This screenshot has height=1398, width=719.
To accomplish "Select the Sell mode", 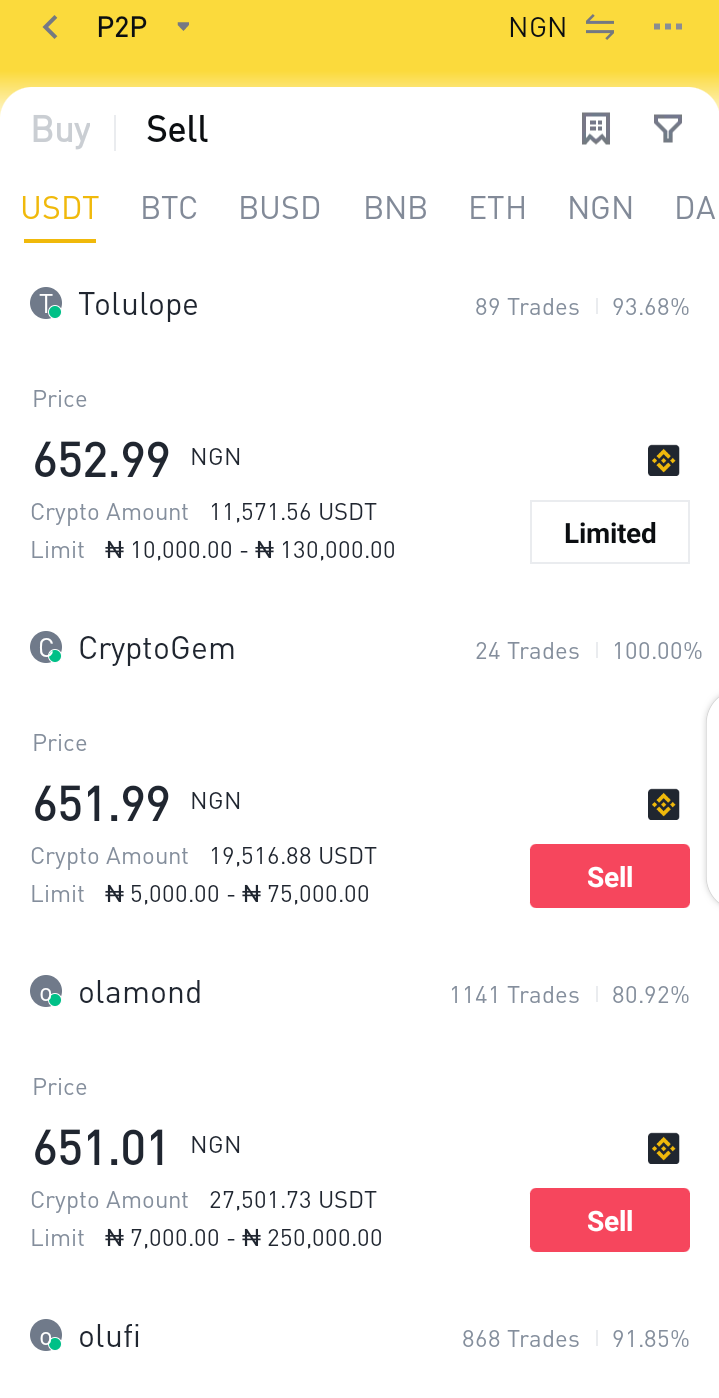I will [x=177, y=130].
